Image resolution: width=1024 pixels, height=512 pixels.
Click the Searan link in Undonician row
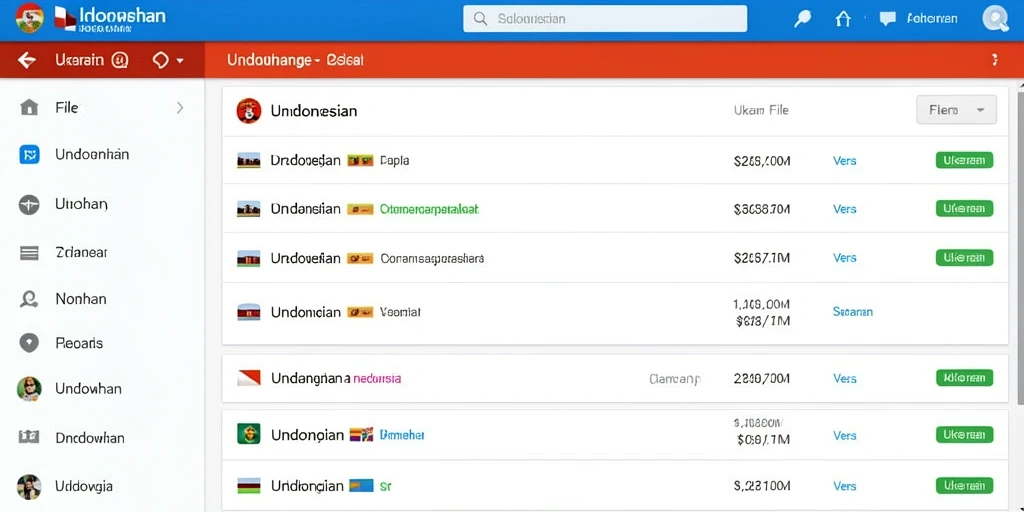click(x=853, y=312)
